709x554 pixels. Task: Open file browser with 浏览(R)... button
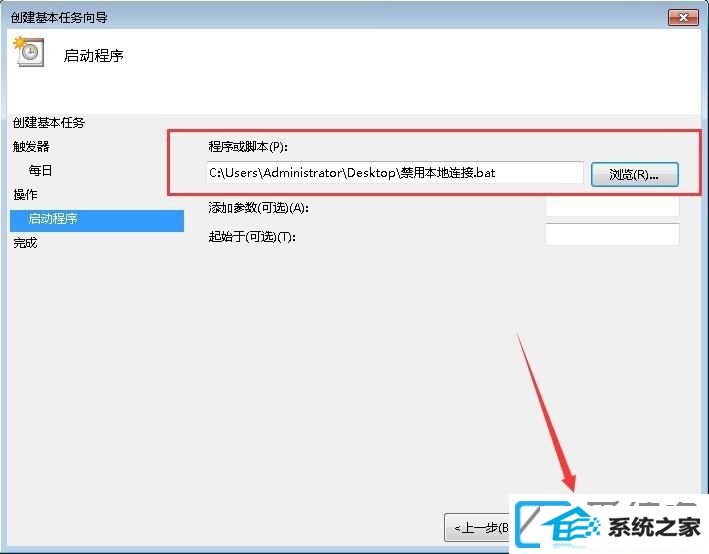[634, 175]
